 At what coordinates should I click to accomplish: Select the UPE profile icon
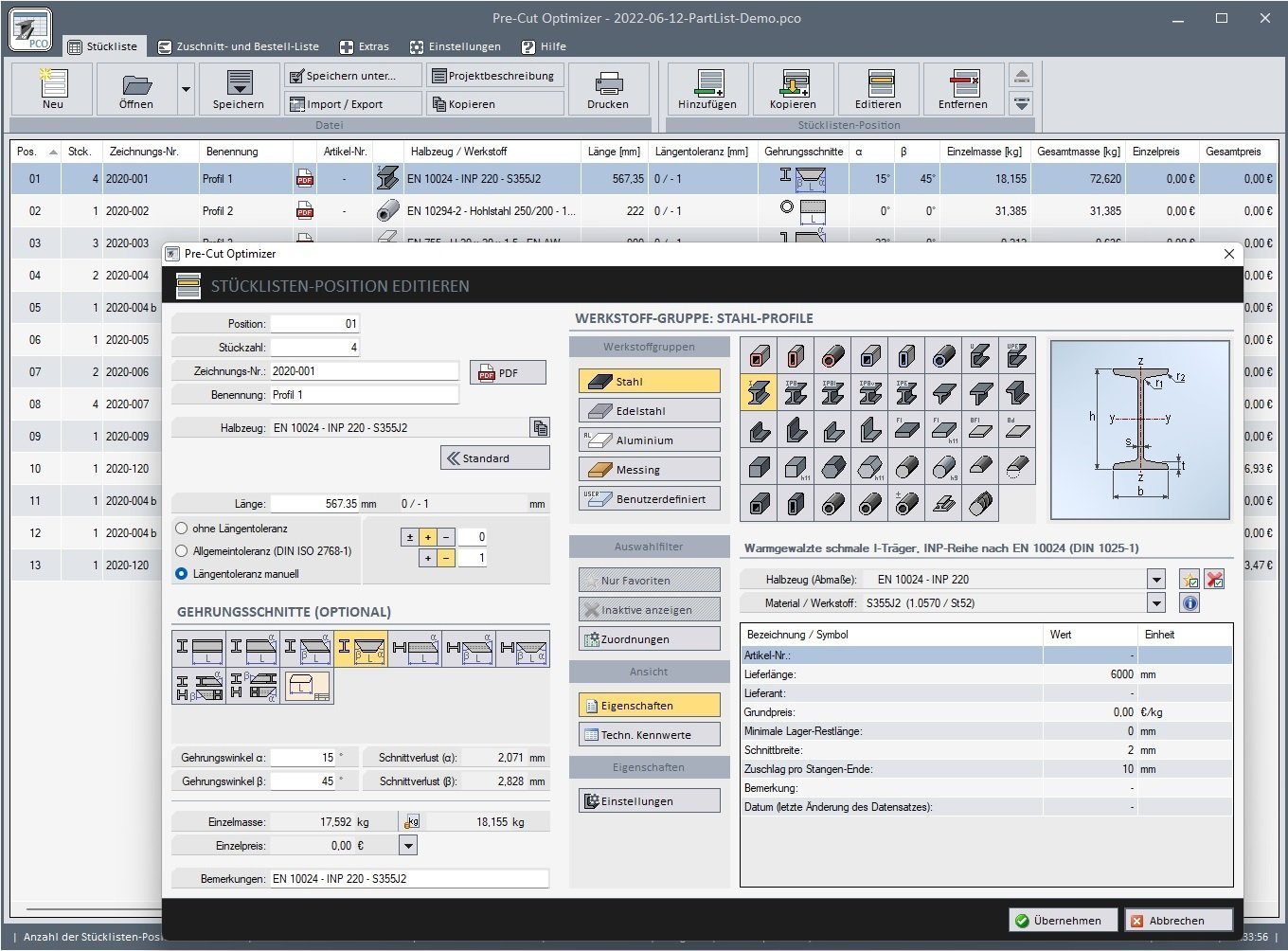(1017, 356)
